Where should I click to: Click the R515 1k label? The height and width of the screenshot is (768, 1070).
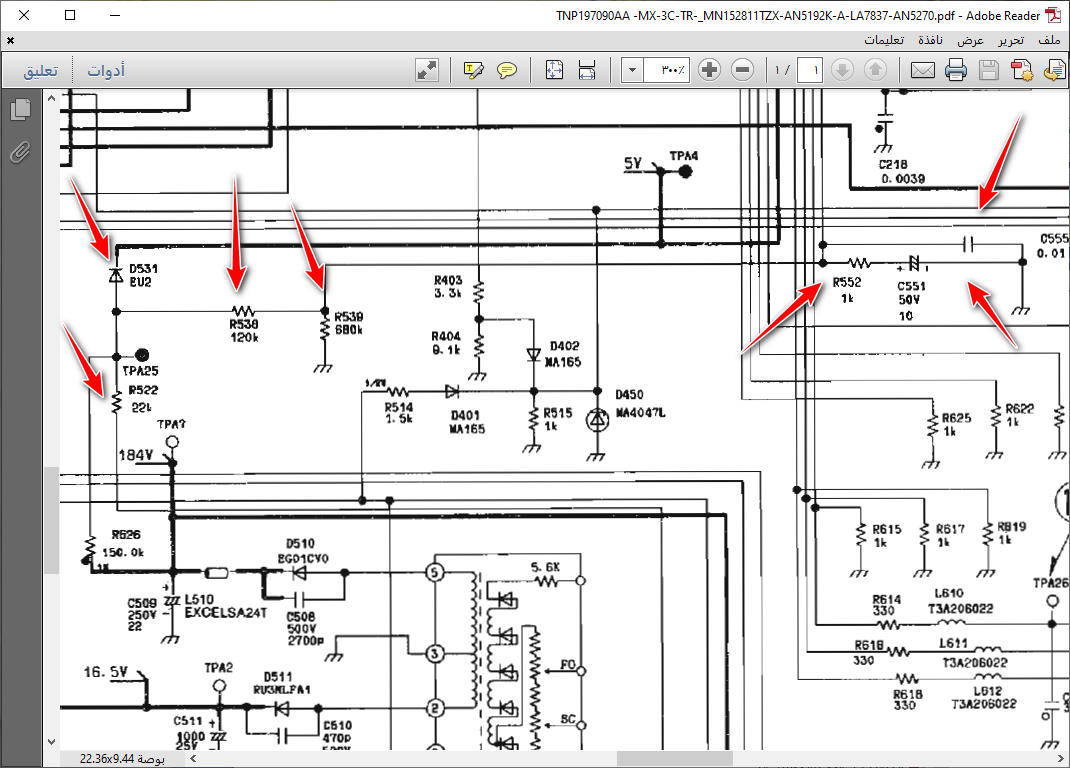558,419
